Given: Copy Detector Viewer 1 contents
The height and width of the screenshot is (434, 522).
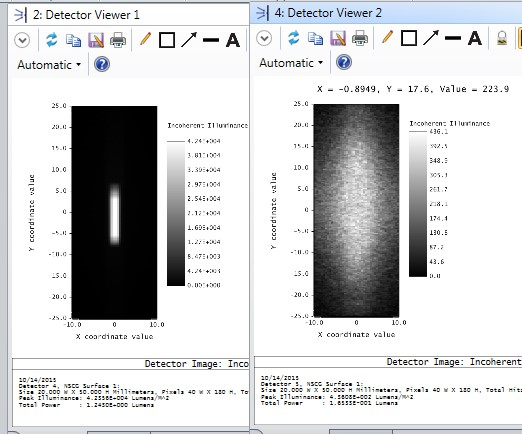Looking at the screenshot, I should 73,40.
